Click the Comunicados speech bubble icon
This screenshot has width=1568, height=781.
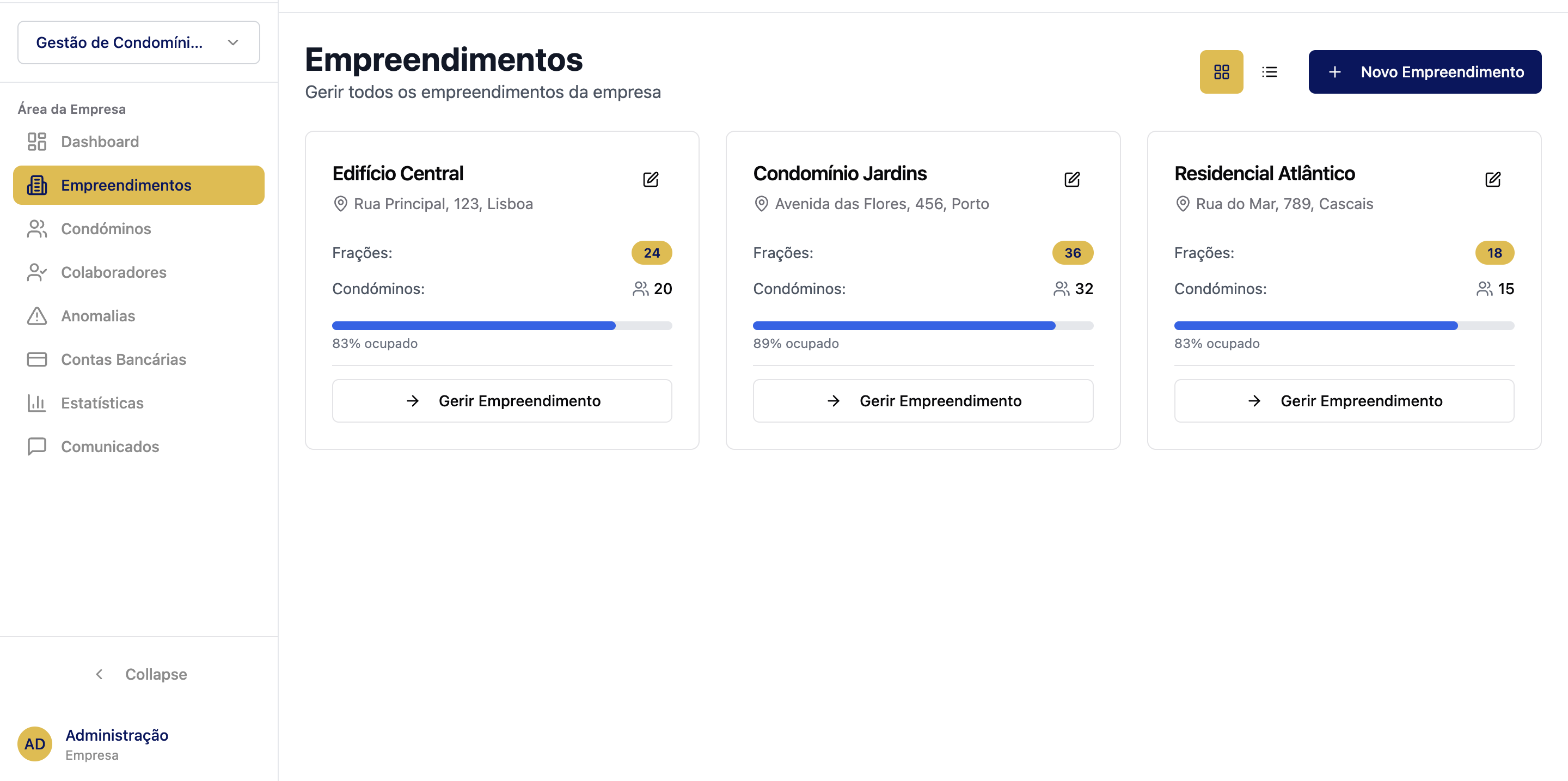[36, 447]
